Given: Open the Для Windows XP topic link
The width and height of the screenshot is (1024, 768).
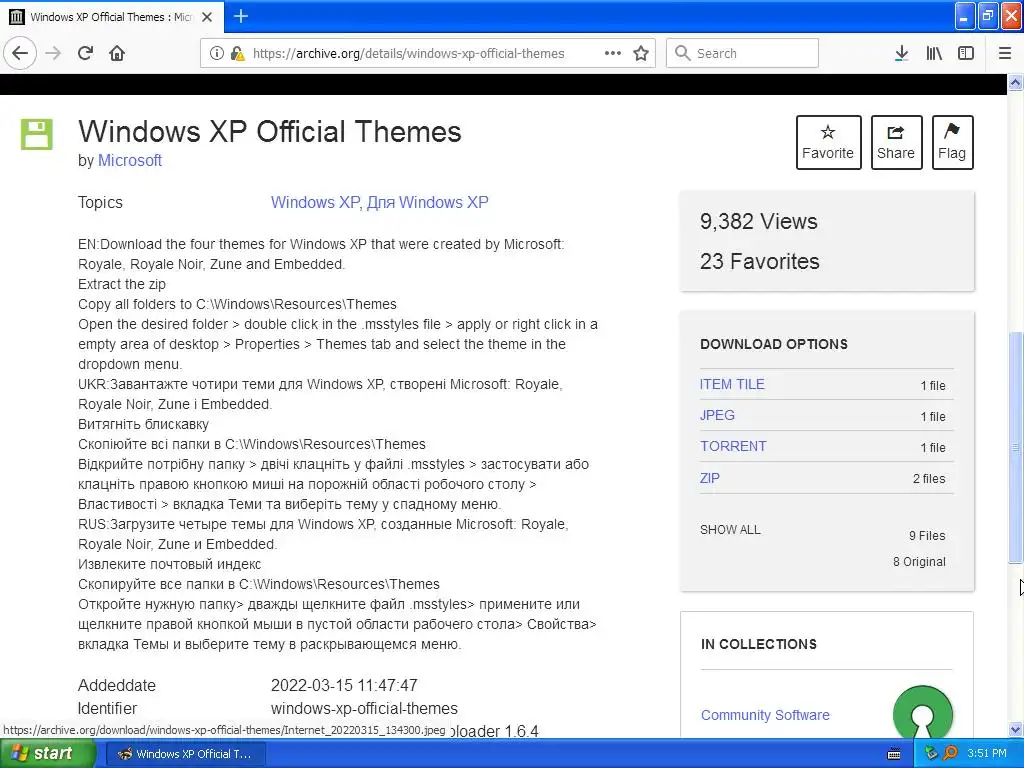Looking at the screenshot, I should coord(428,202).
